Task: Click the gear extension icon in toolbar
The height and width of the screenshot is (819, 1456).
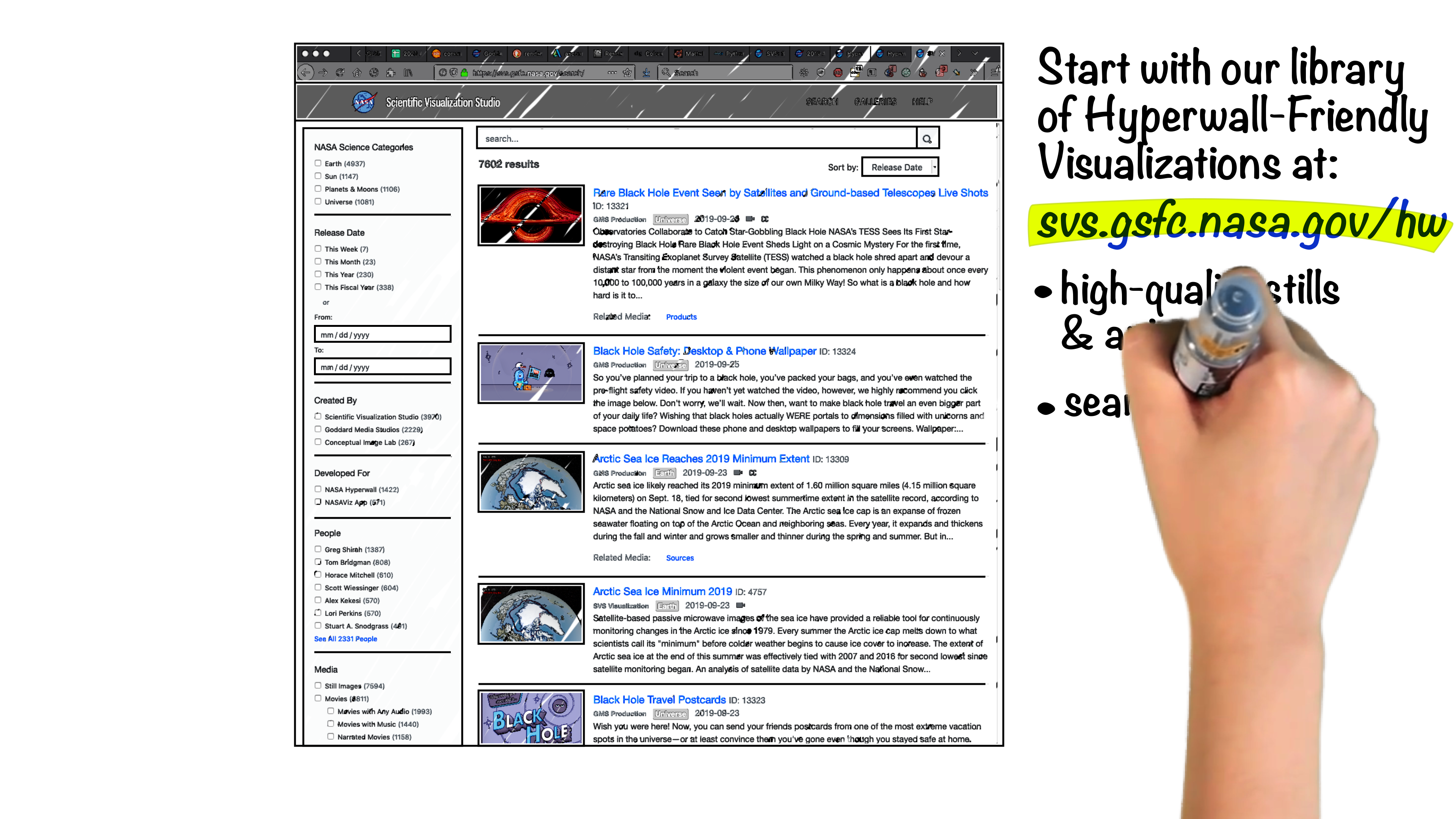Action: 804,72
